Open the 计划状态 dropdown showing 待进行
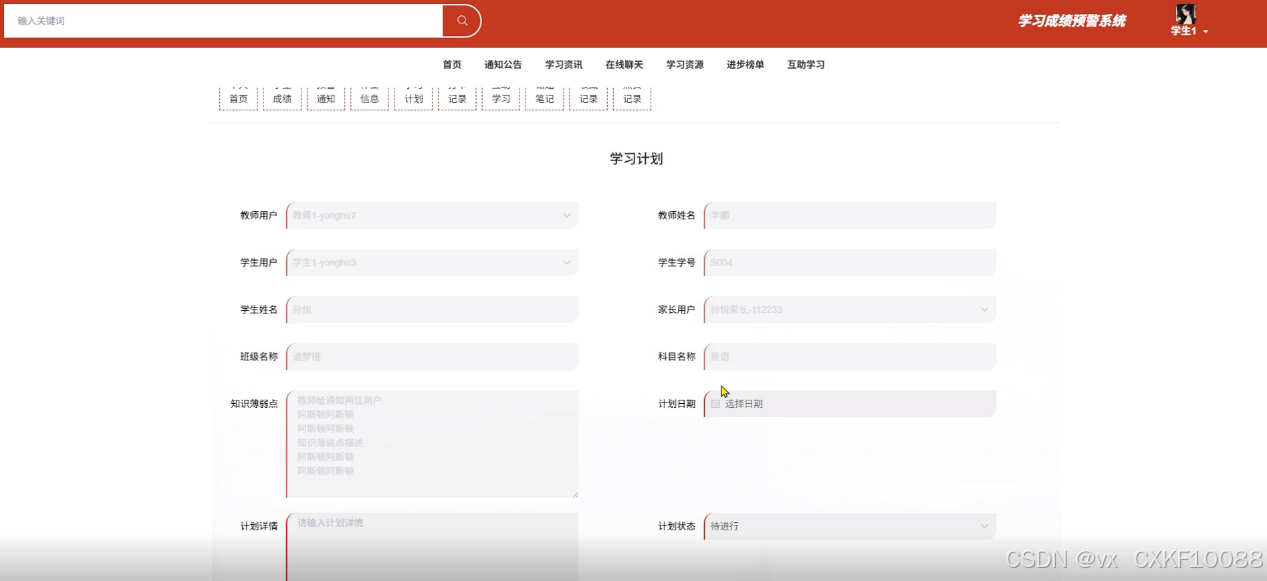 click(850, 526)
